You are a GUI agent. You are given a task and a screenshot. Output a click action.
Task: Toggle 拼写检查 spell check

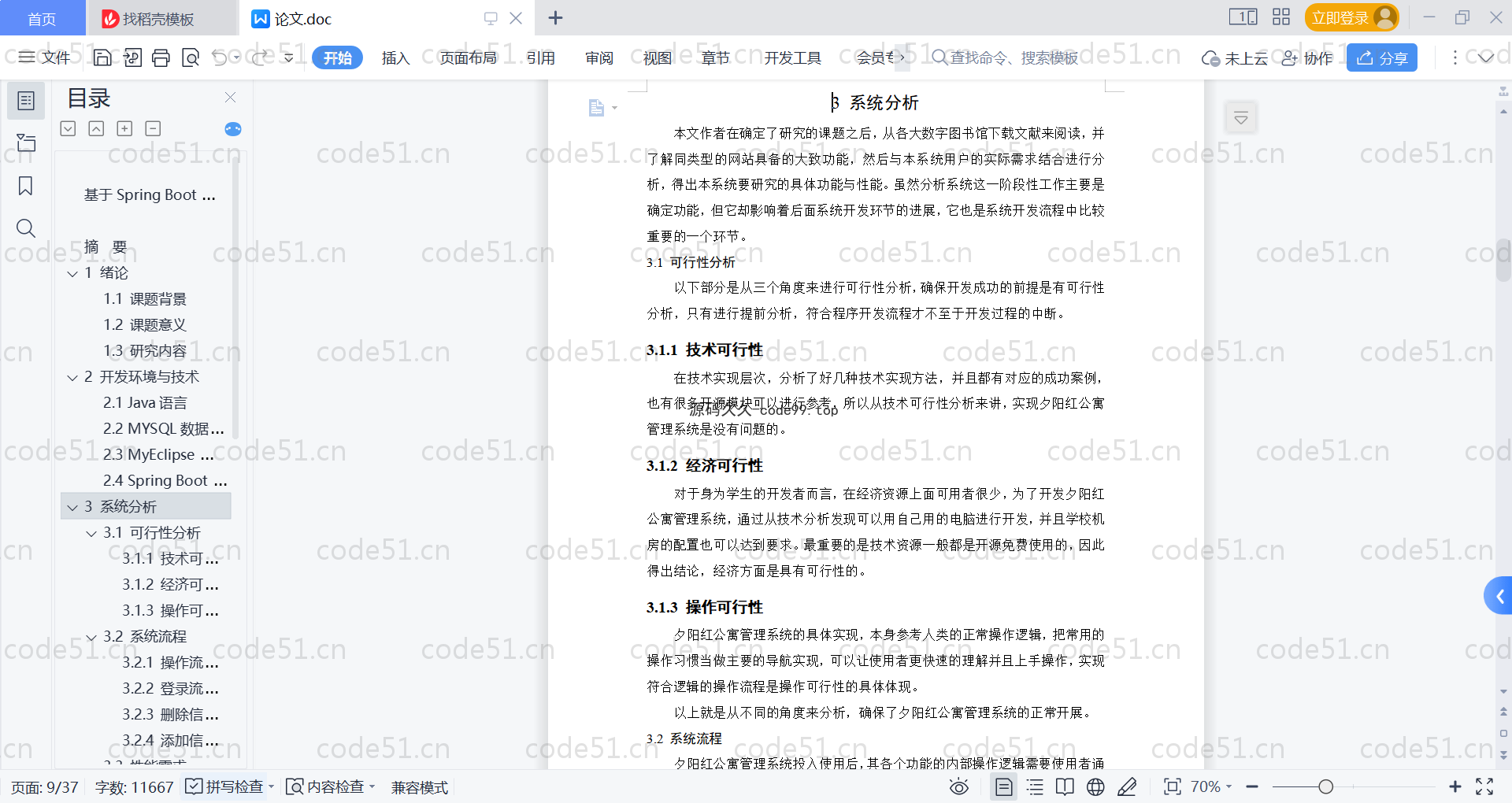(x=224, y=786)
